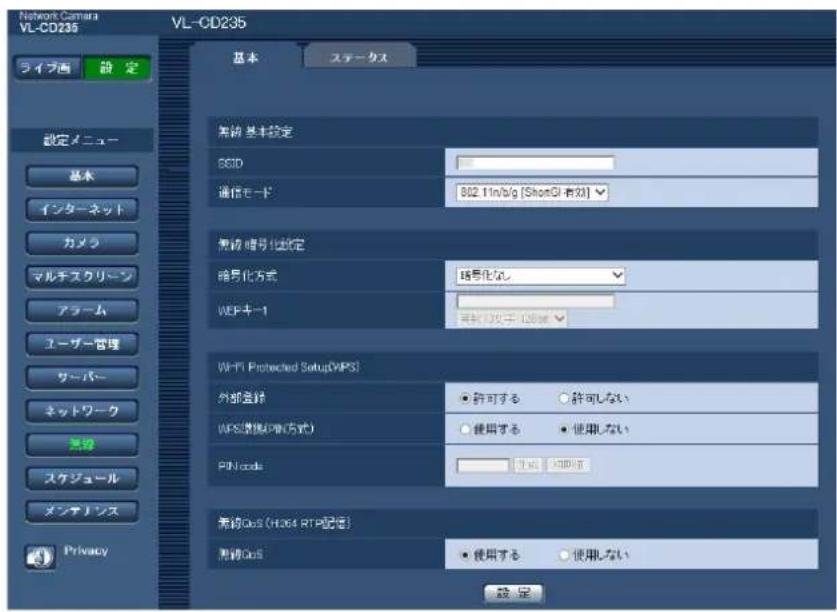Viewport: 837px width, 612px height.
Task: Click the PIN code input field
Action: [x=483, y=466]
